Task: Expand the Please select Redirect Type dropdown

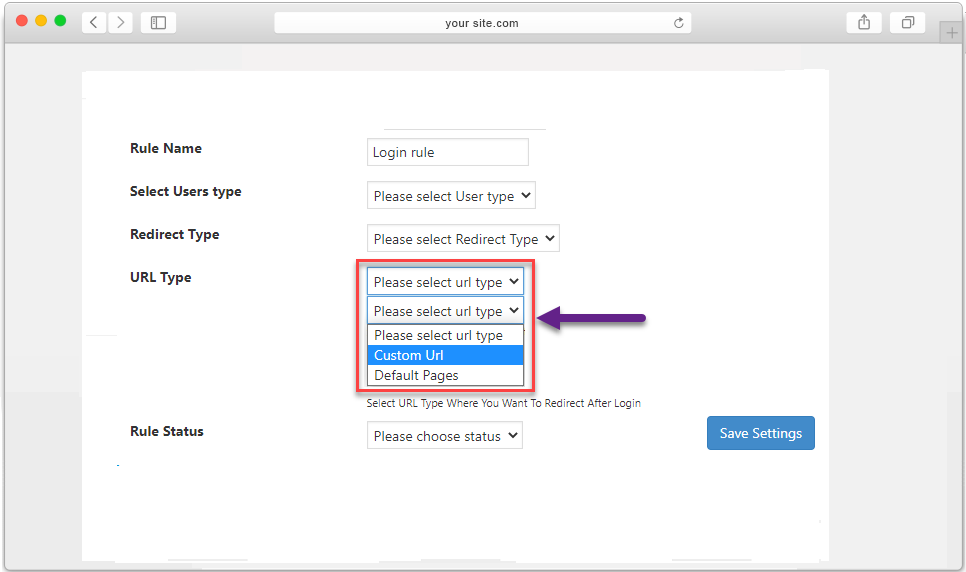Action: pyautogui.click(x=463, y=239)
